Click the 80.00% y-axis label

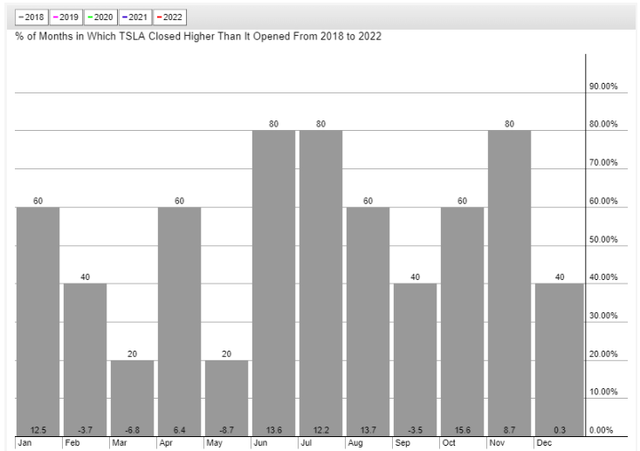[603, 124]
